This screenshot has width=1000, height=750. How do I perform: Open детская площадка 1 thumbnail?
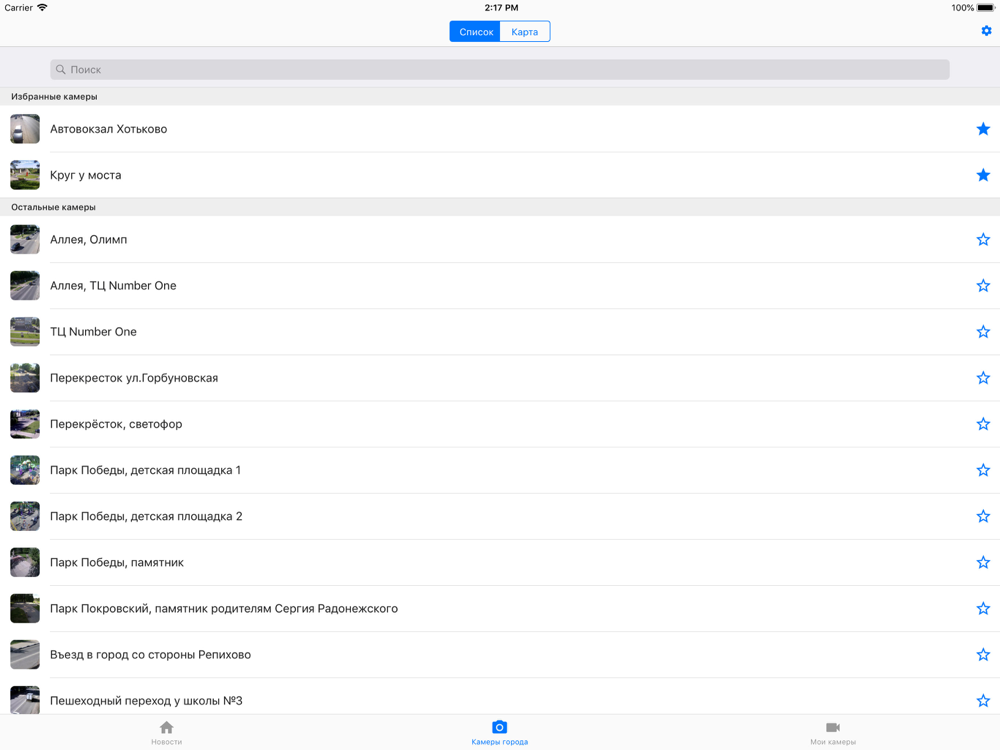point(25,470)
